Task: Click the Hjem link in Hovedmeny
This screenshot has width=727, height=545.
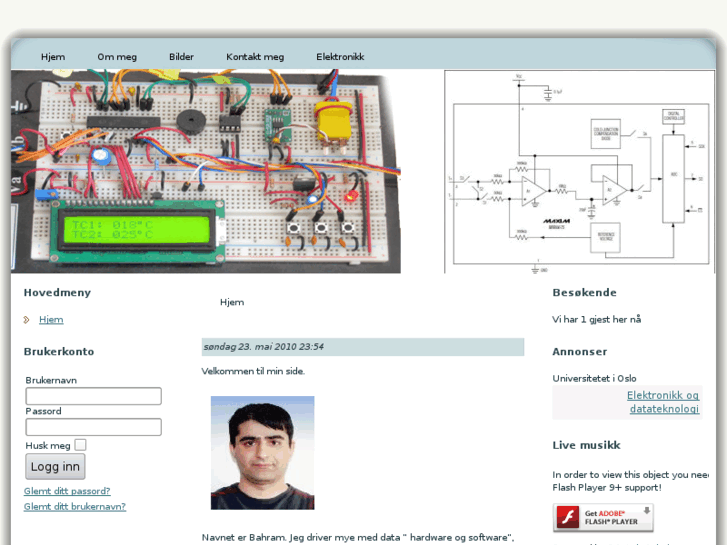Action: (51, 320)
